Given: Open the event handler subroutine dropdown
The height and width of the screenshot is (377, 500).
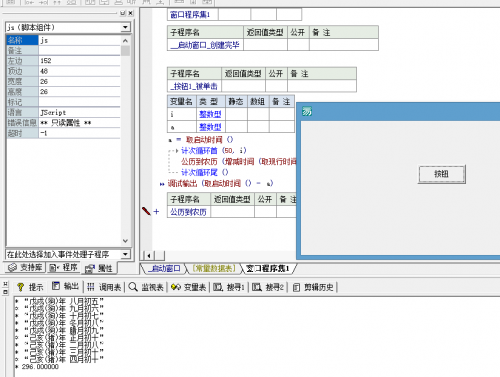Looking at the screenshot, I should point(126,254).
